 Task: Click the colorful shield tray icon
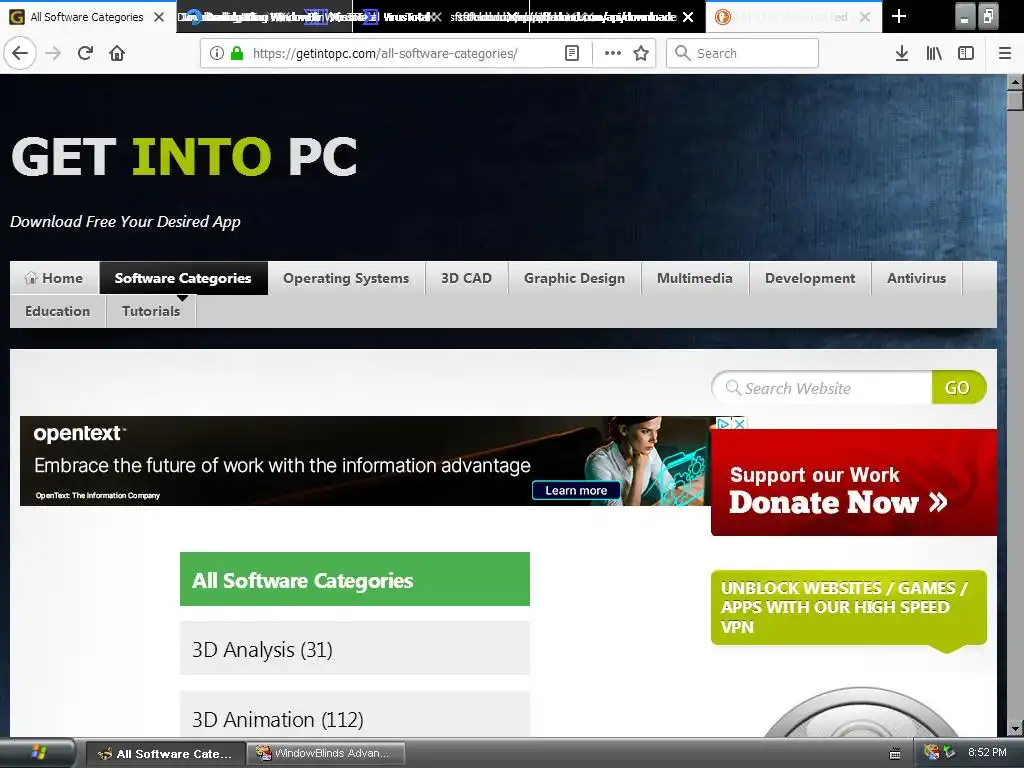coord(931,752)
